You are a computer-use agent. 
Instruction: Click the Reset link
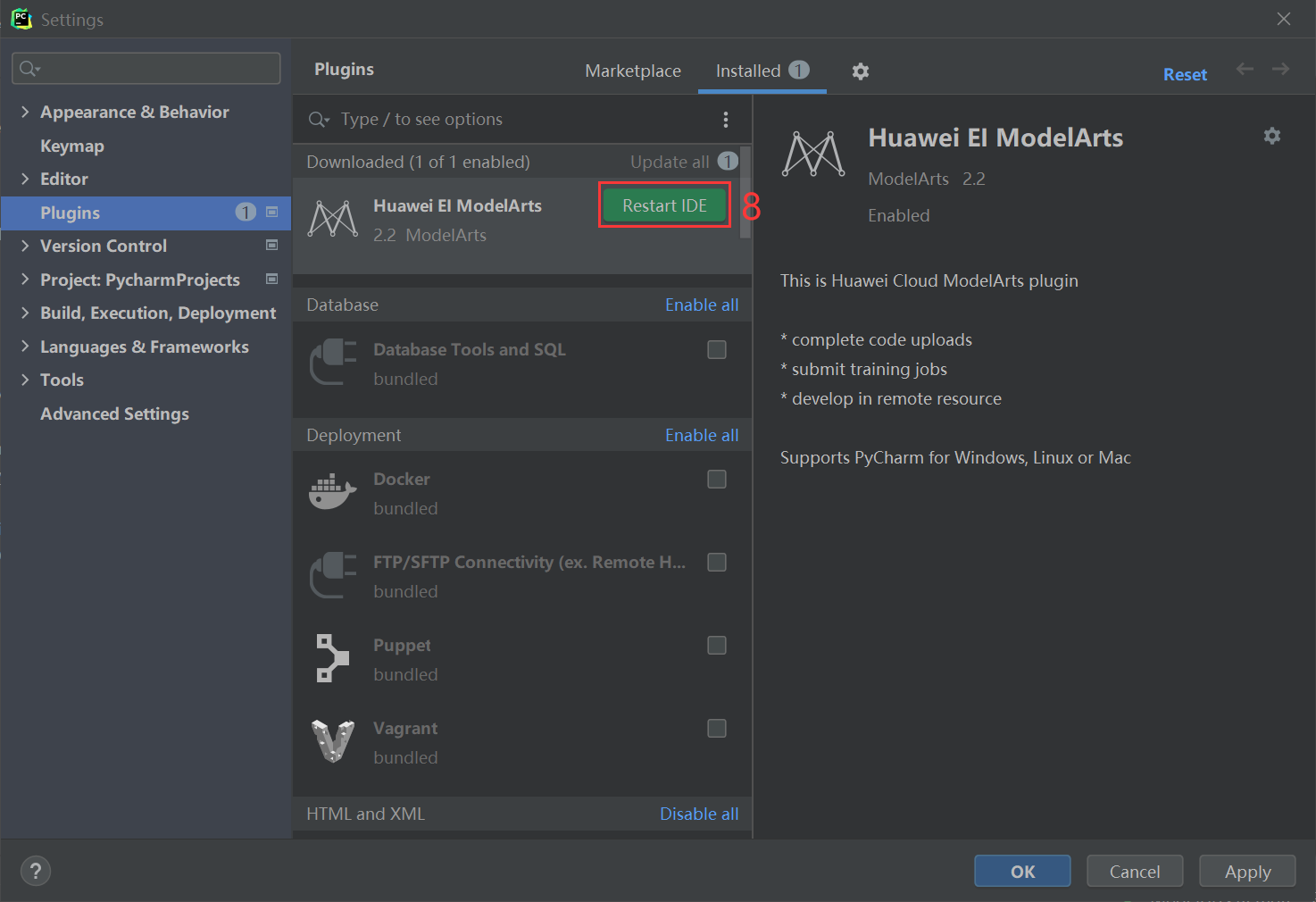[1185, 75]
